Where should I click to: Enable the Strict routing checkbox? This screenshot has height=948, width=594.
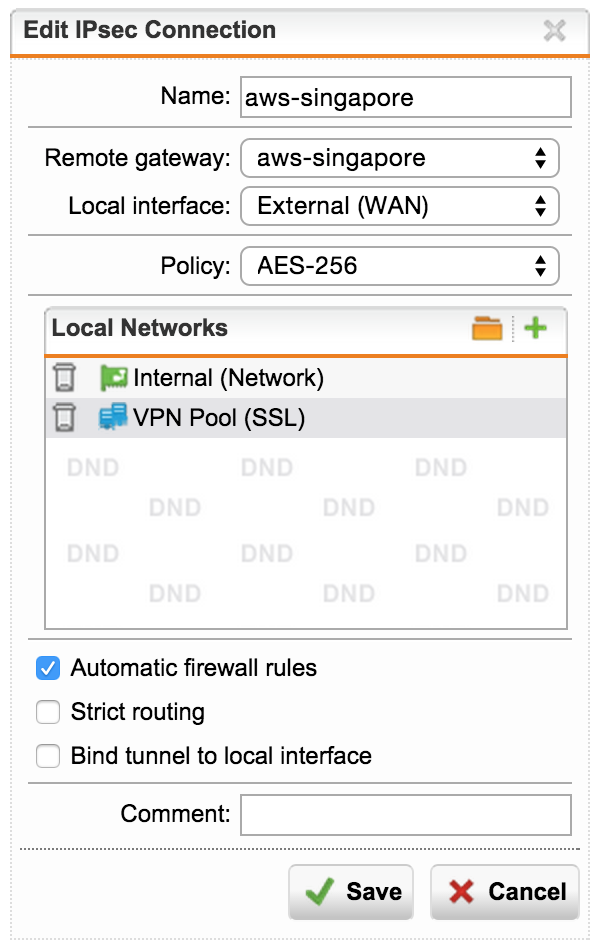click(x=48, y=712)
